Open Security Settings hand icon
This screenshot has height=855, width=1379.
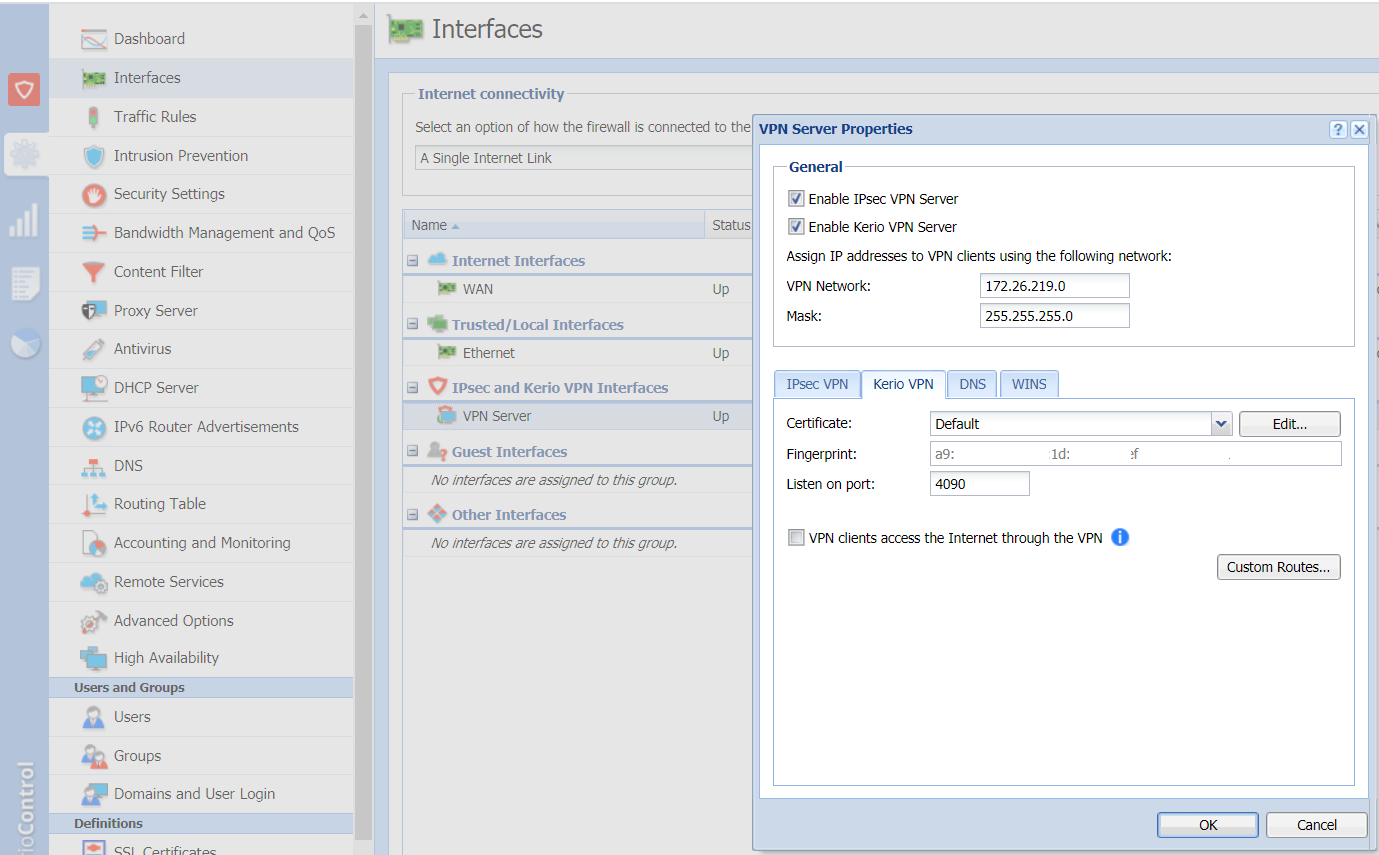[94, 194]
